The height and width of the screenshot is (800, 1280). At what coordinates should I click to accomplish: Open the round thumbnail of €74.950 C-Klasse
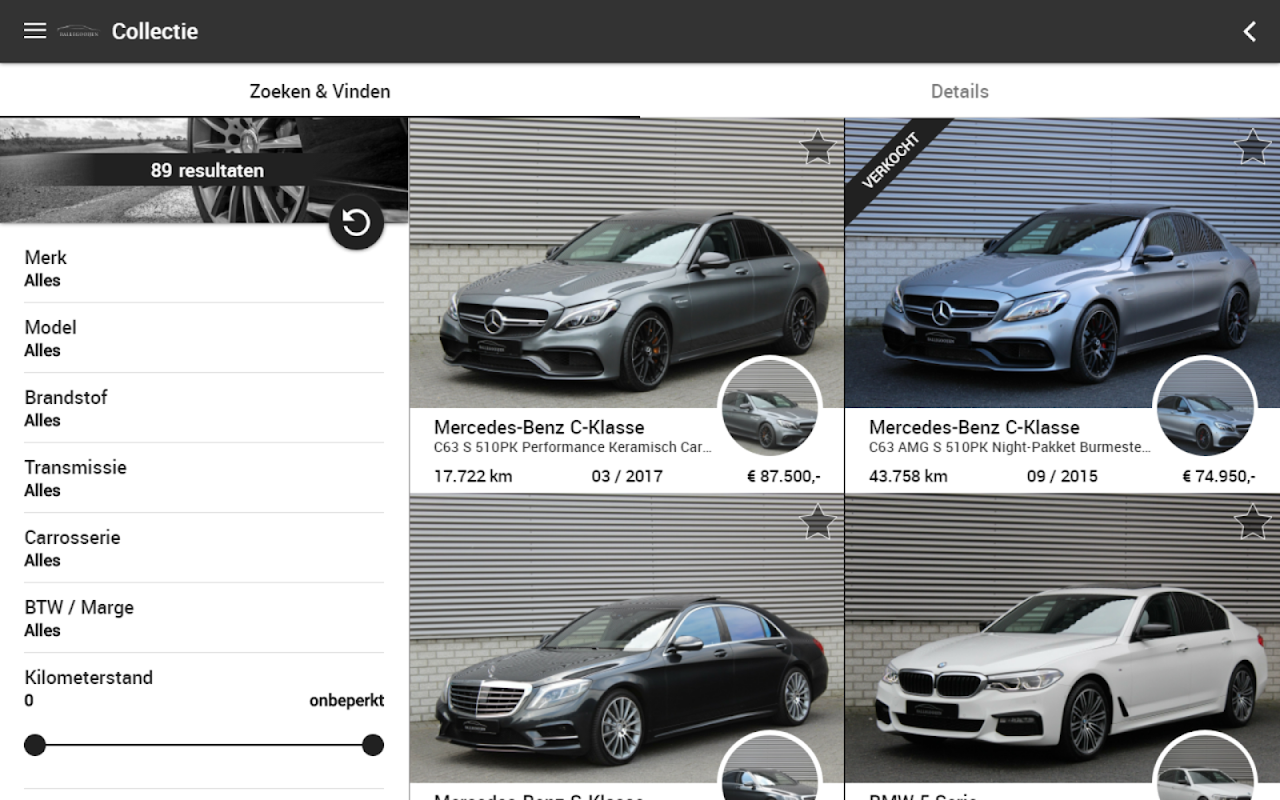pos(1205,407)
